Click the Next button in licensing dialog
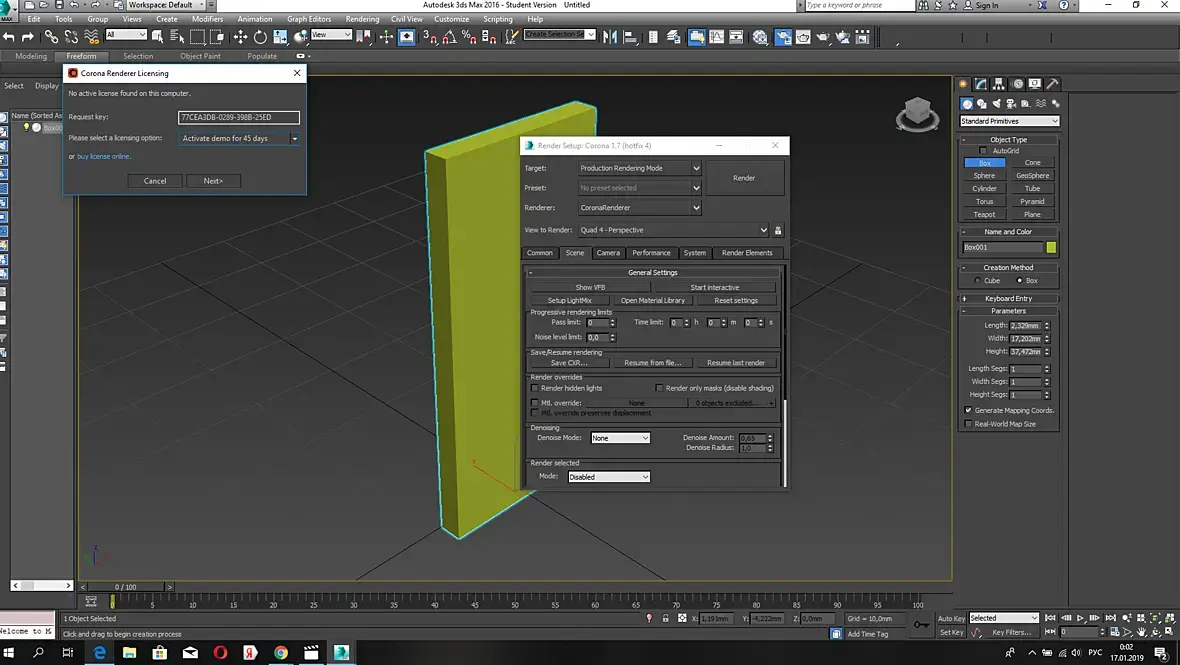1180x665 pixels. (213, 181)
